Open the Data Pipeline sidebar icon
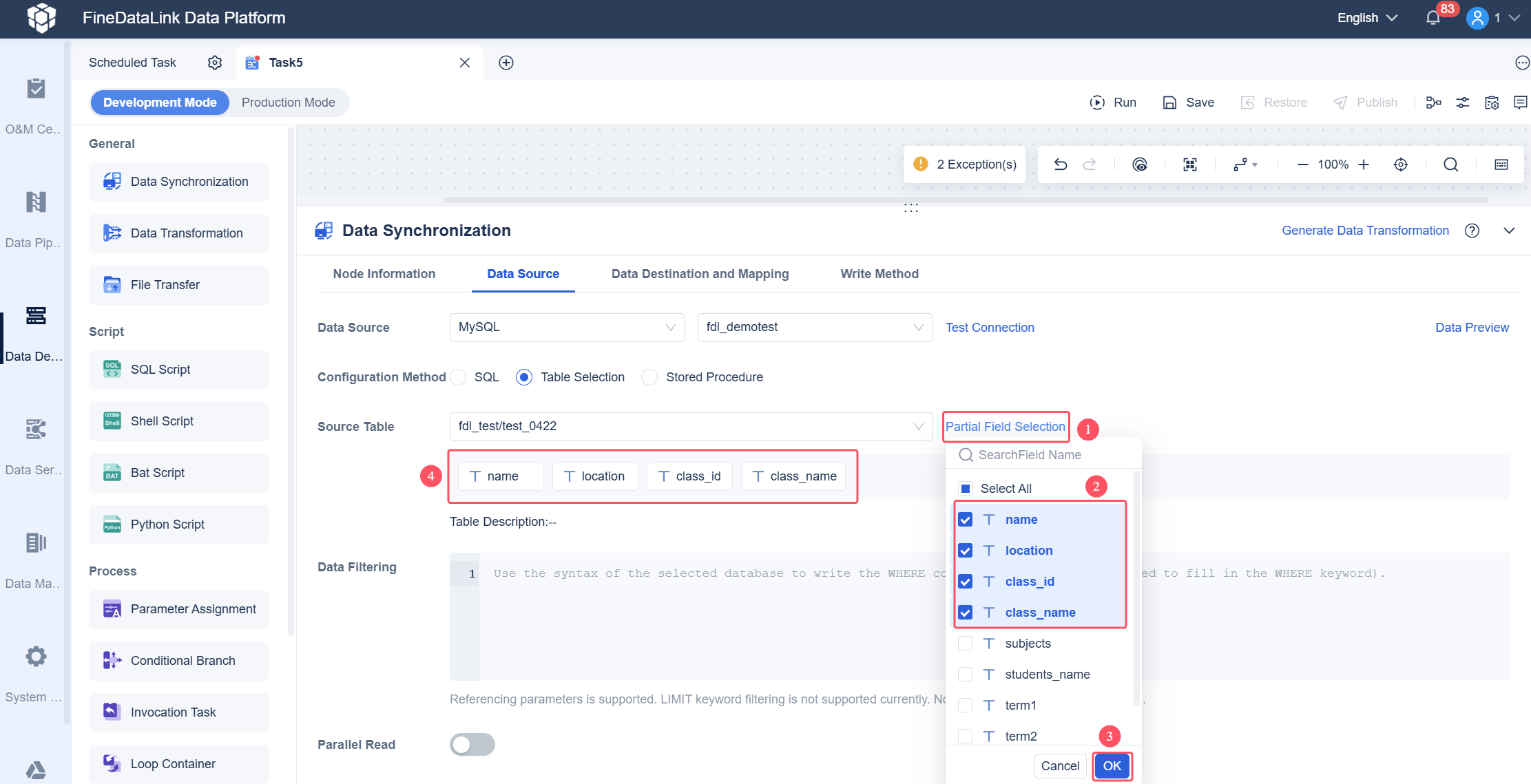This screenshot has height=784, width=1531. click(x=36, y=202)
